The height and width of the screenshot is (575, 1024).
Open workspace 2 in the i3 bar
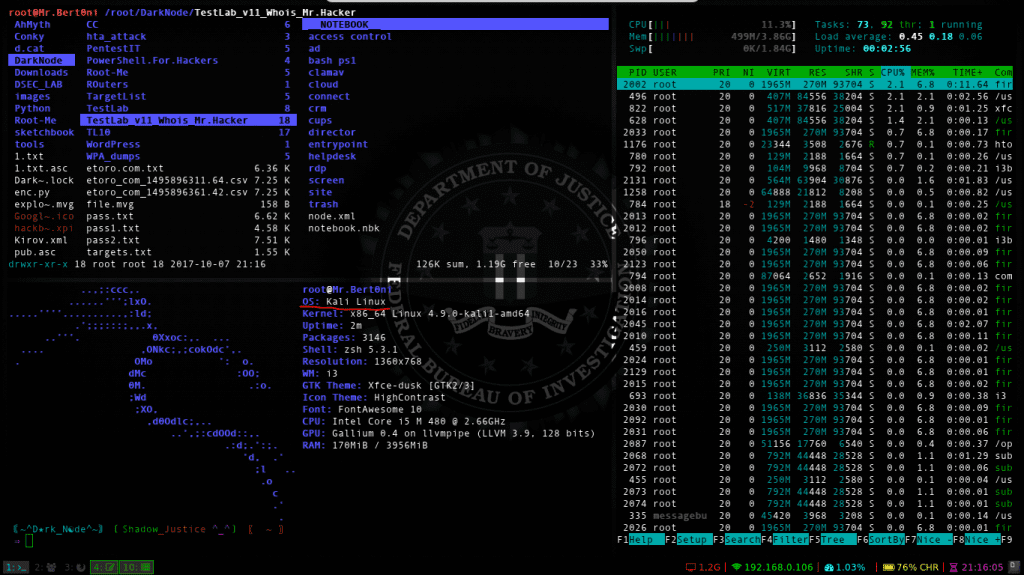point(45,567)
